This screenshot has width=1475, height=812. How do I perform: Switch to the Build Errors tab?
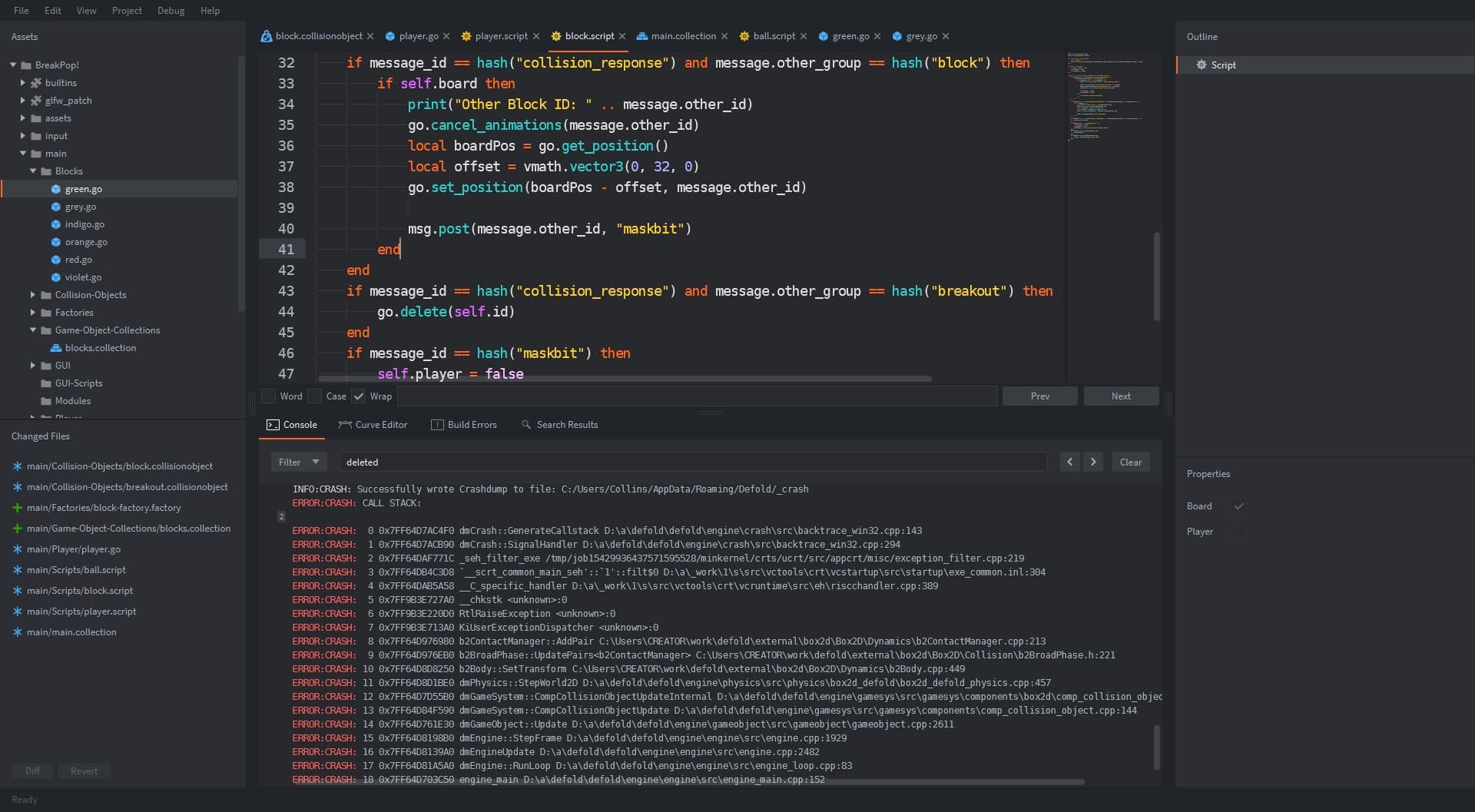pyautogui.click(x=464, y=425)
